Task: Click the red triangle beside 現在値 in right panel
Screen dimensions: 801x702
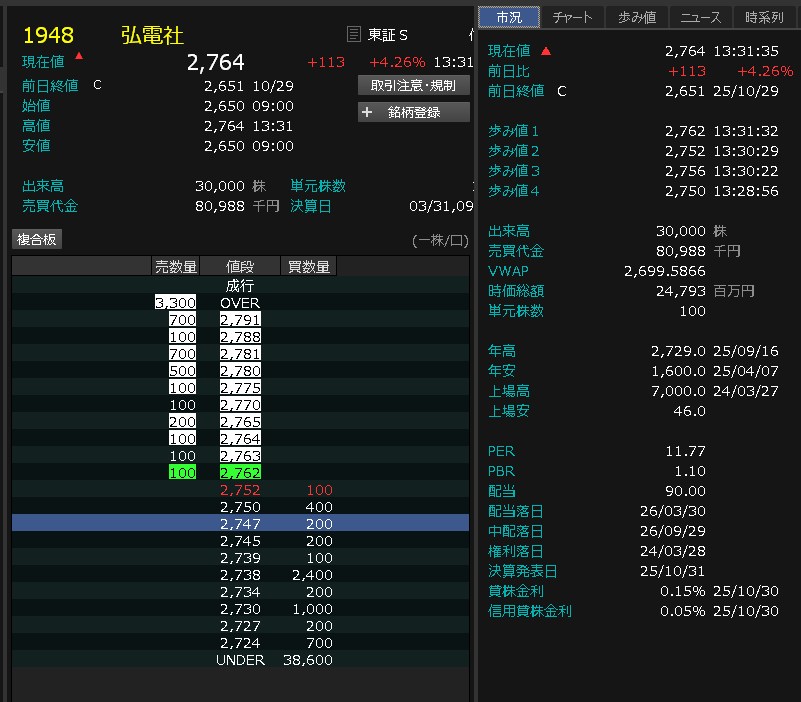Action: [545, 50]
